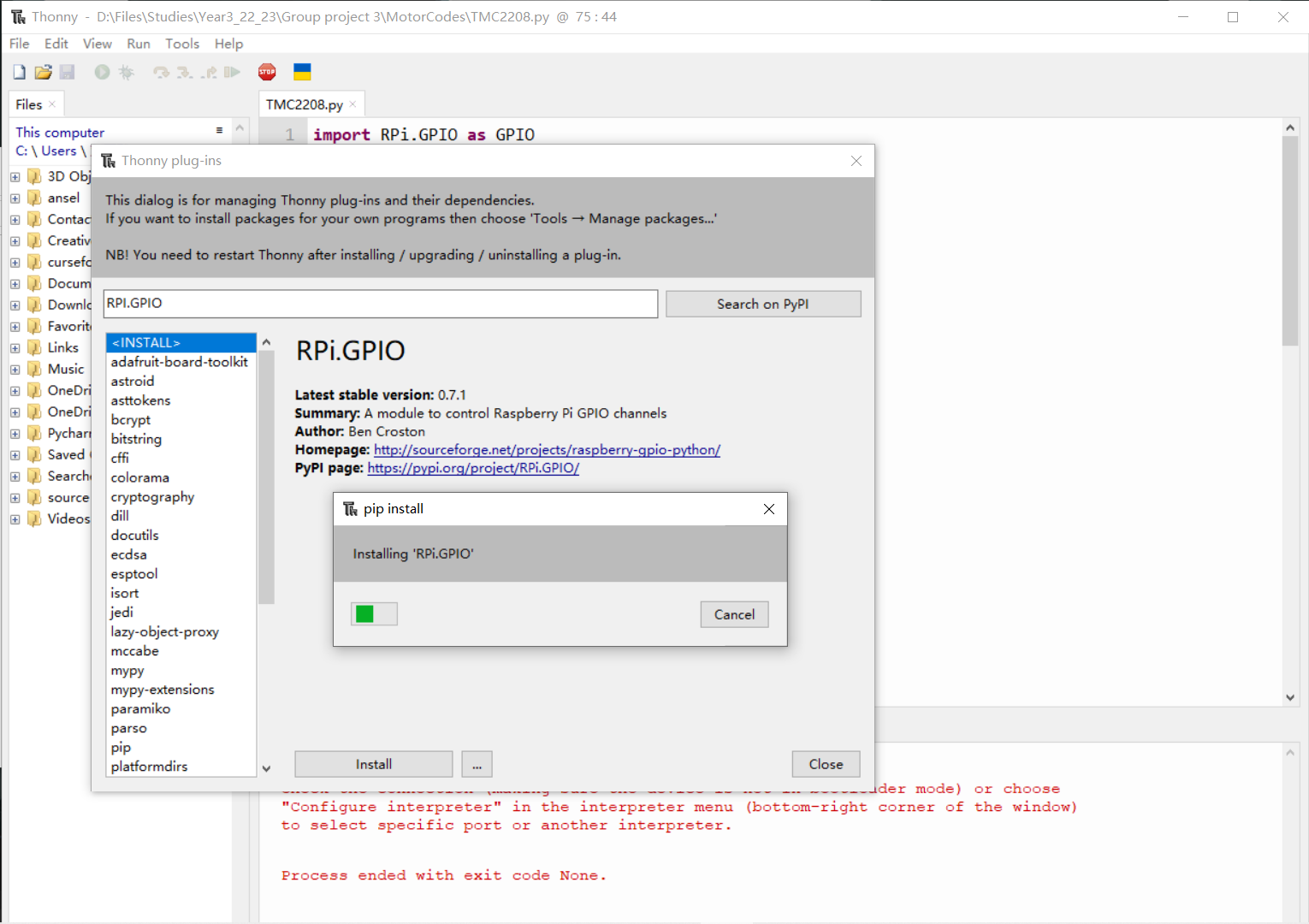Collapse the Files panel hamburger menu

pyautogui.click(x=219, y=130)
